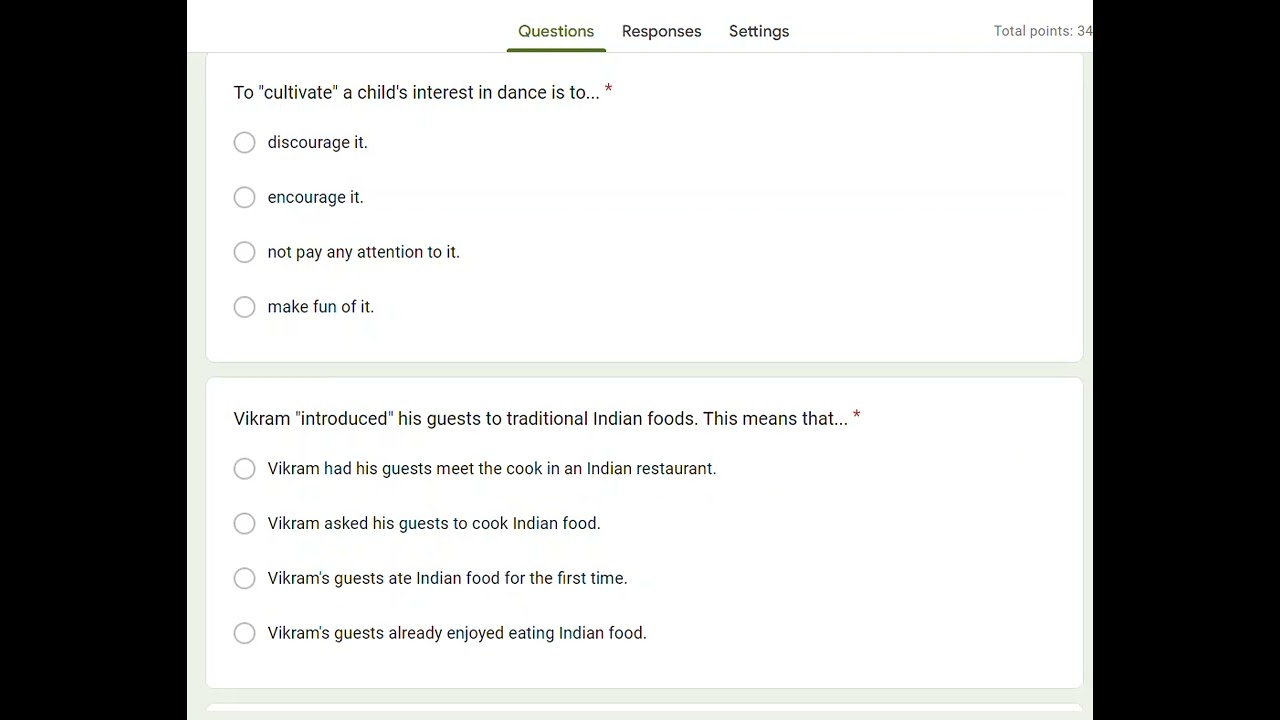Select the 'discourage it.' radio option
Screen dimensions: 1280x720
click(245, 143)
